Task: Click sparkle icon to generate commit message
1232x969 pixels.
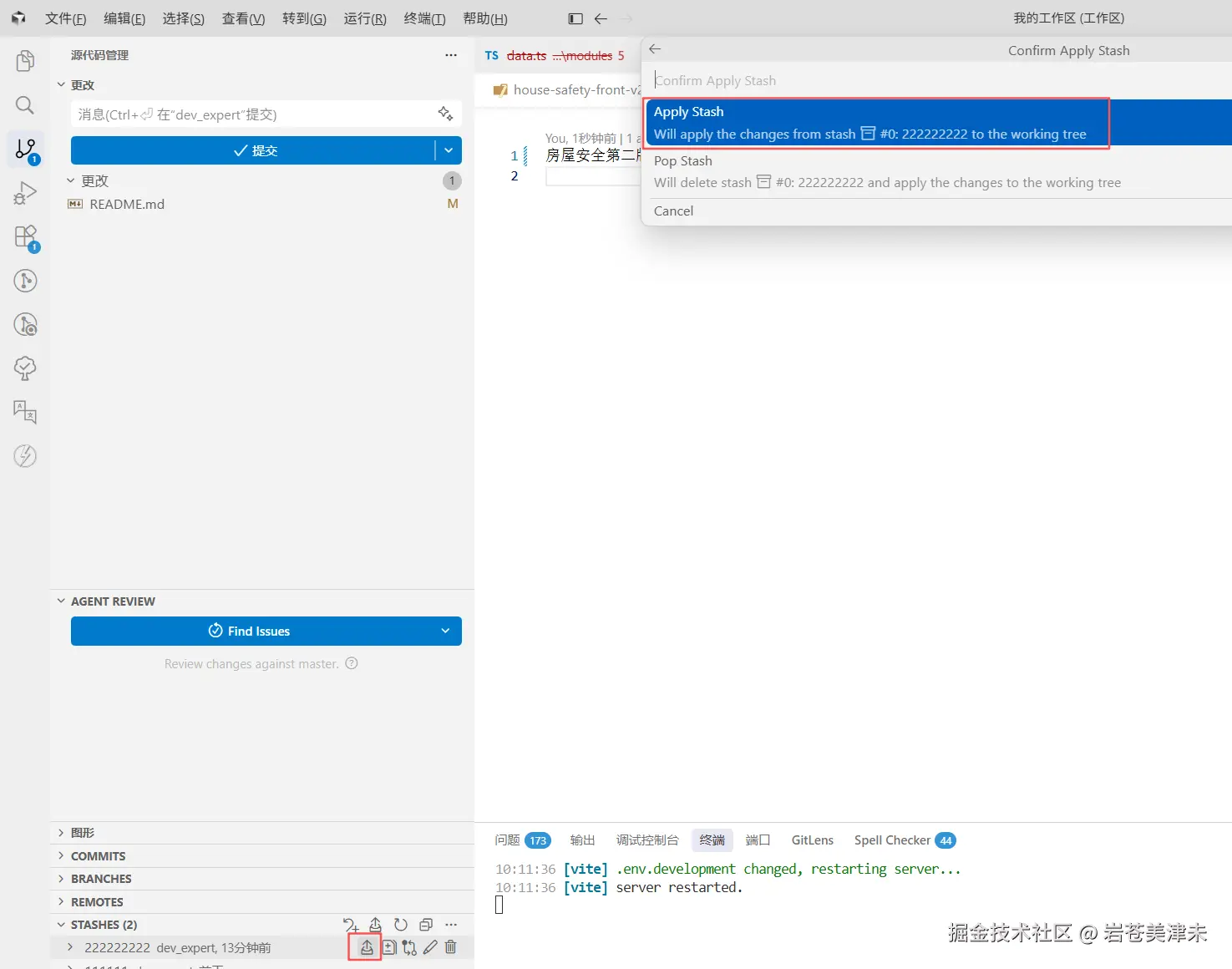Action: tap(445, 114)
